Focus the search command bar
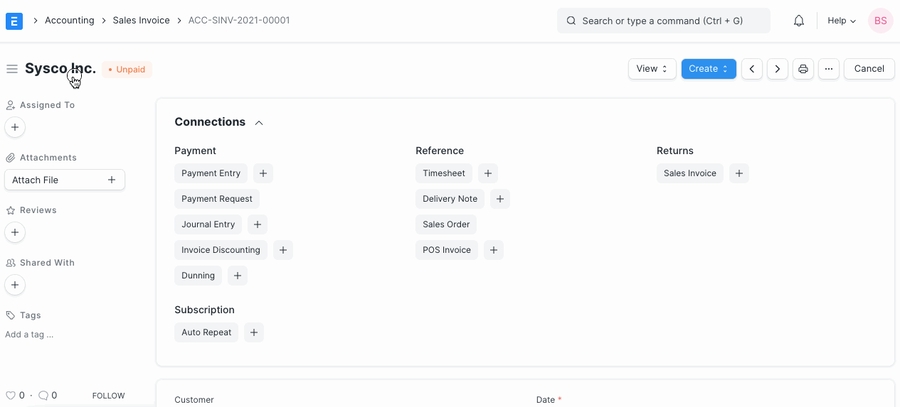The image size is (900, 407). coord(663,21)
